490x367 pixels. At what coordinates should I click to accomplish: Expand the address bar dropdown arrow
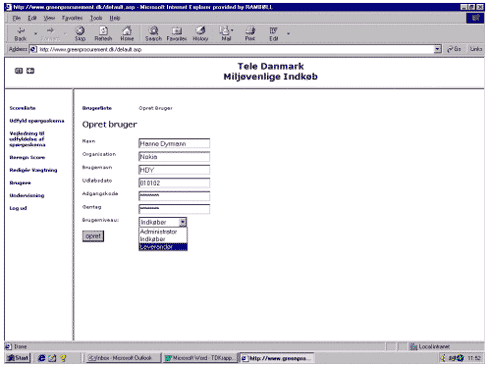pyautogui.click(x=438, y=49)
